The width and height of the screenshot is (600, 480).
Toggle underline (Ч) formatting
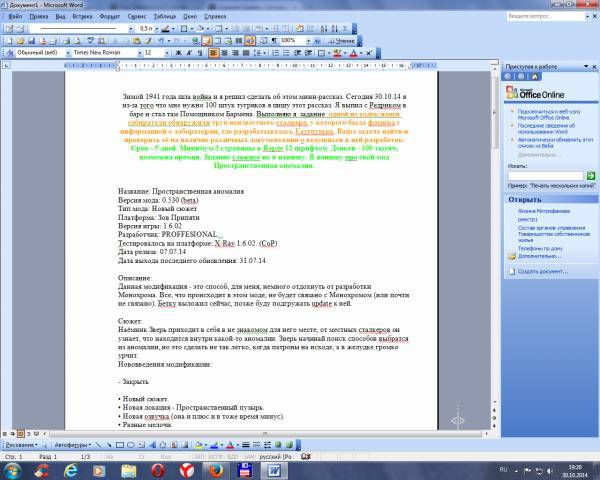197,52
